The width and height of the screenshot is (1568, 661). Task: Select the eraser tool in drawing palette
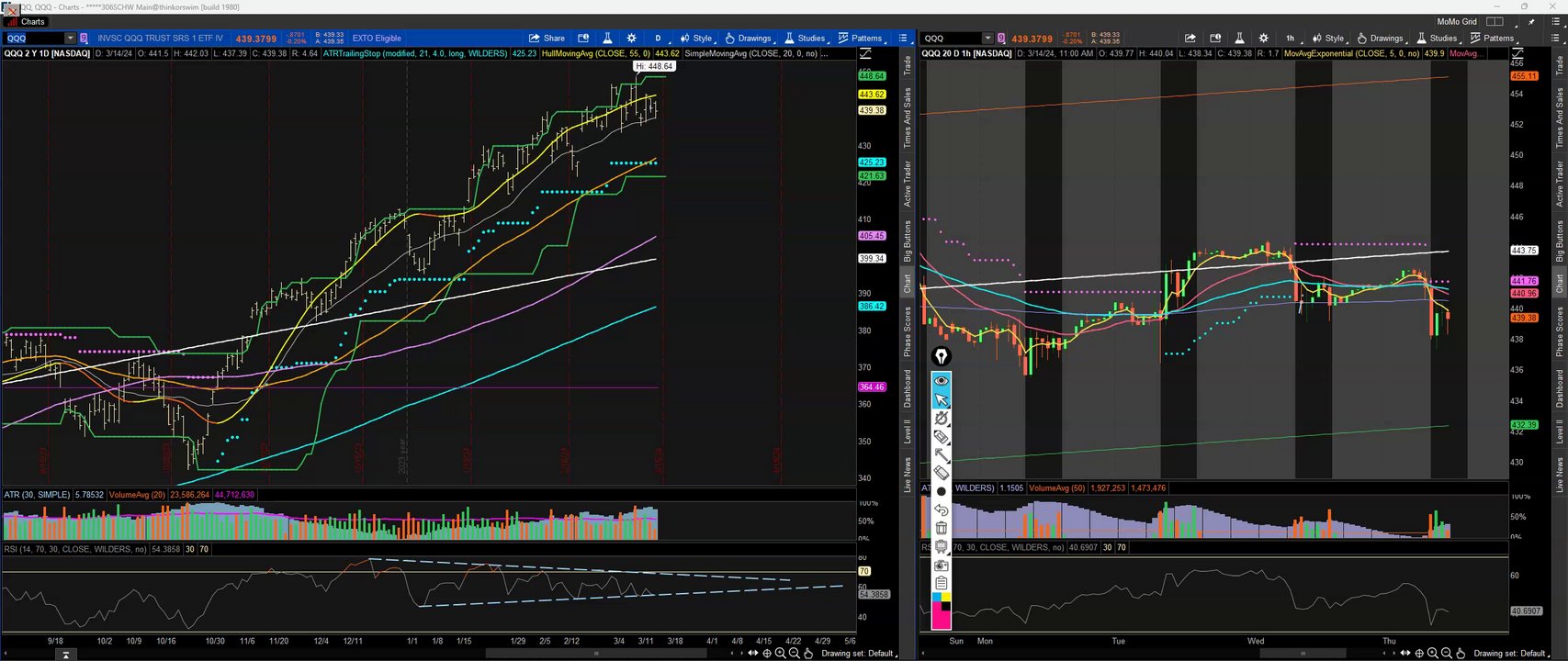[x=941, y=473]
